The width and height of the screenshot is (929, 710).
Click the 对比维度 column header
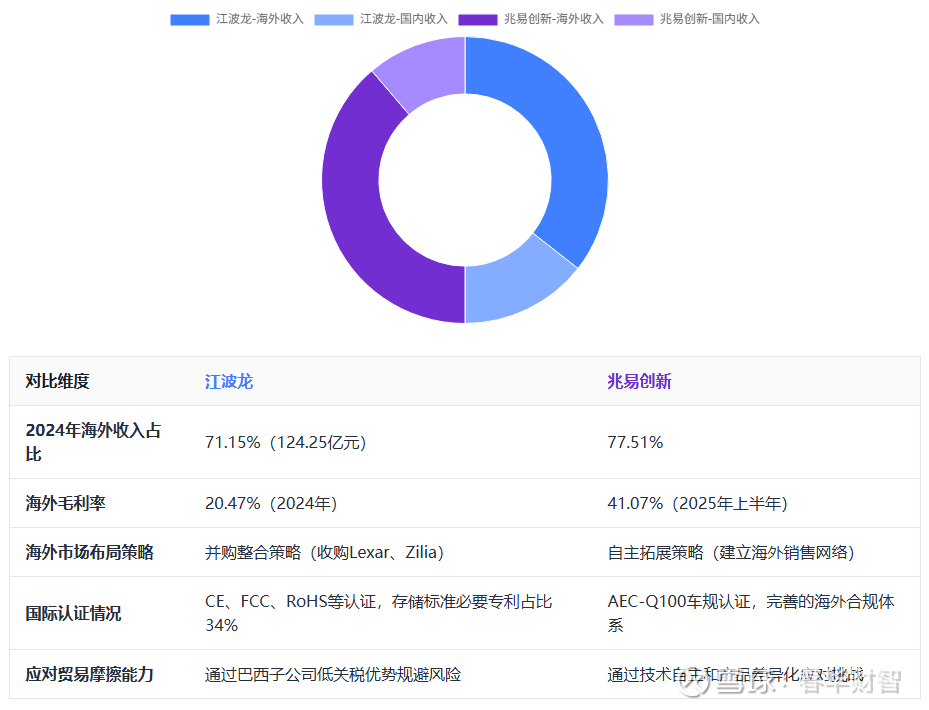coord(57,381)
